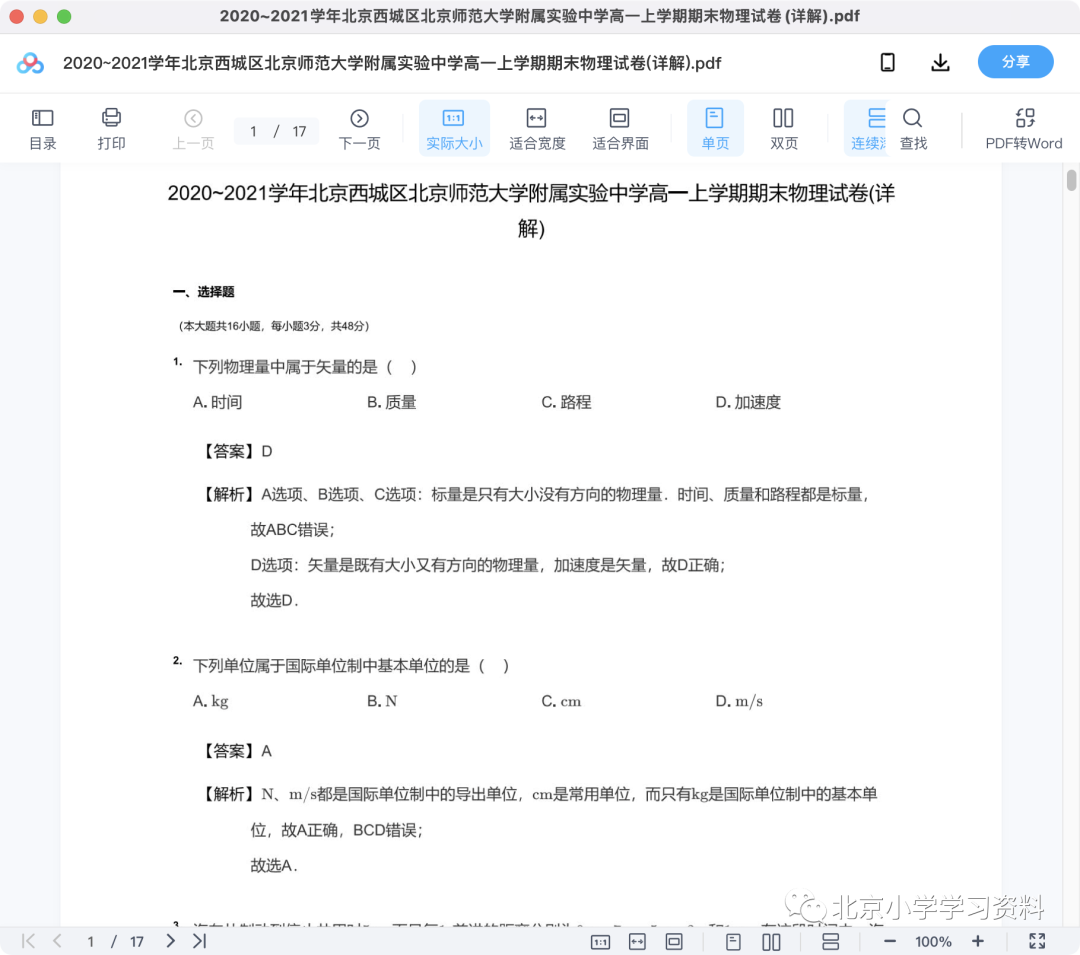This screenshot has width=1080, height=955.
Task: Click option B. N in question 2
Action: [x=382, y=701]
